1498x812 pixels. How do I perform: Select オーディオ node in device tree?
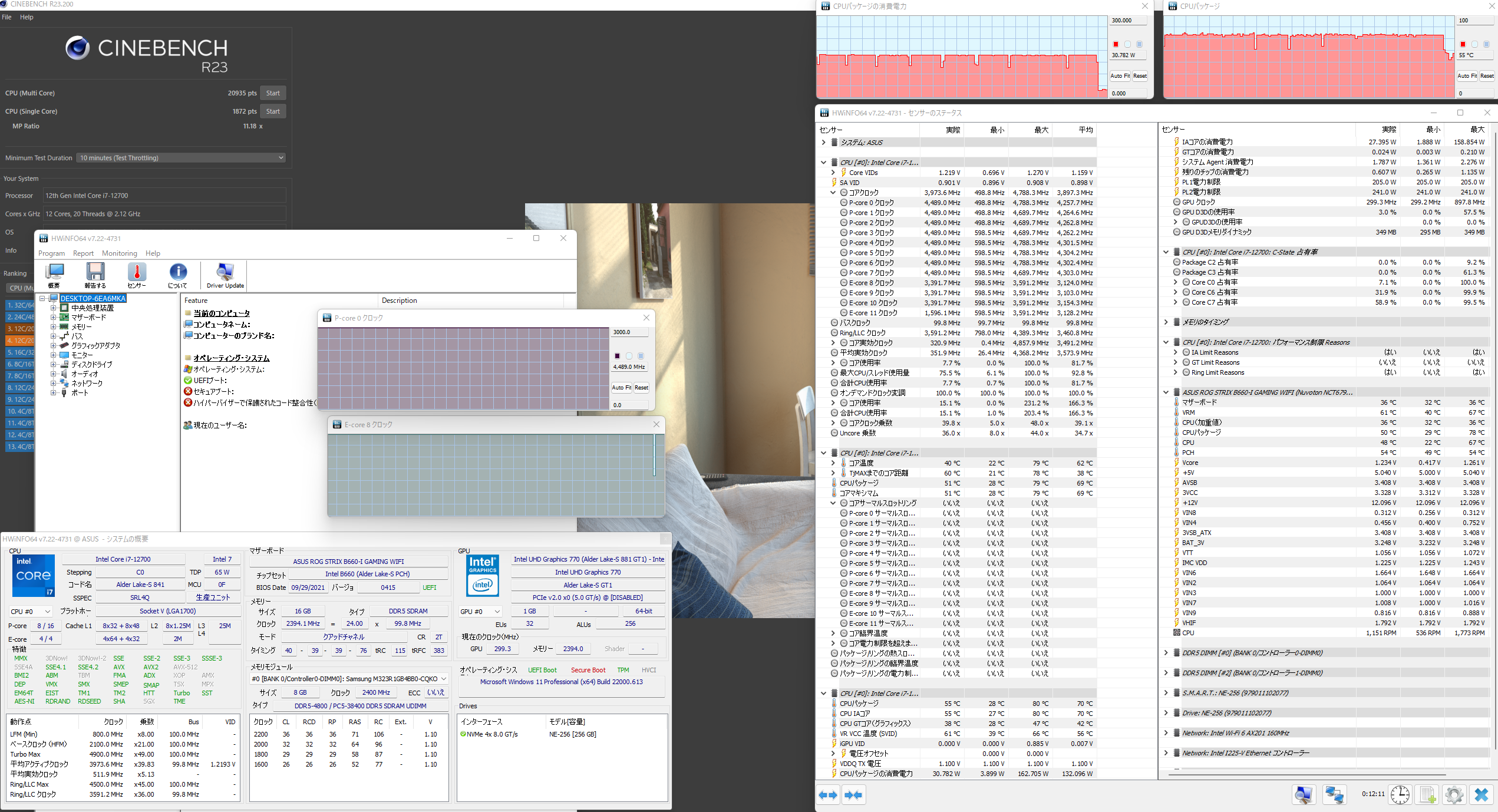(x=85, y=374)
